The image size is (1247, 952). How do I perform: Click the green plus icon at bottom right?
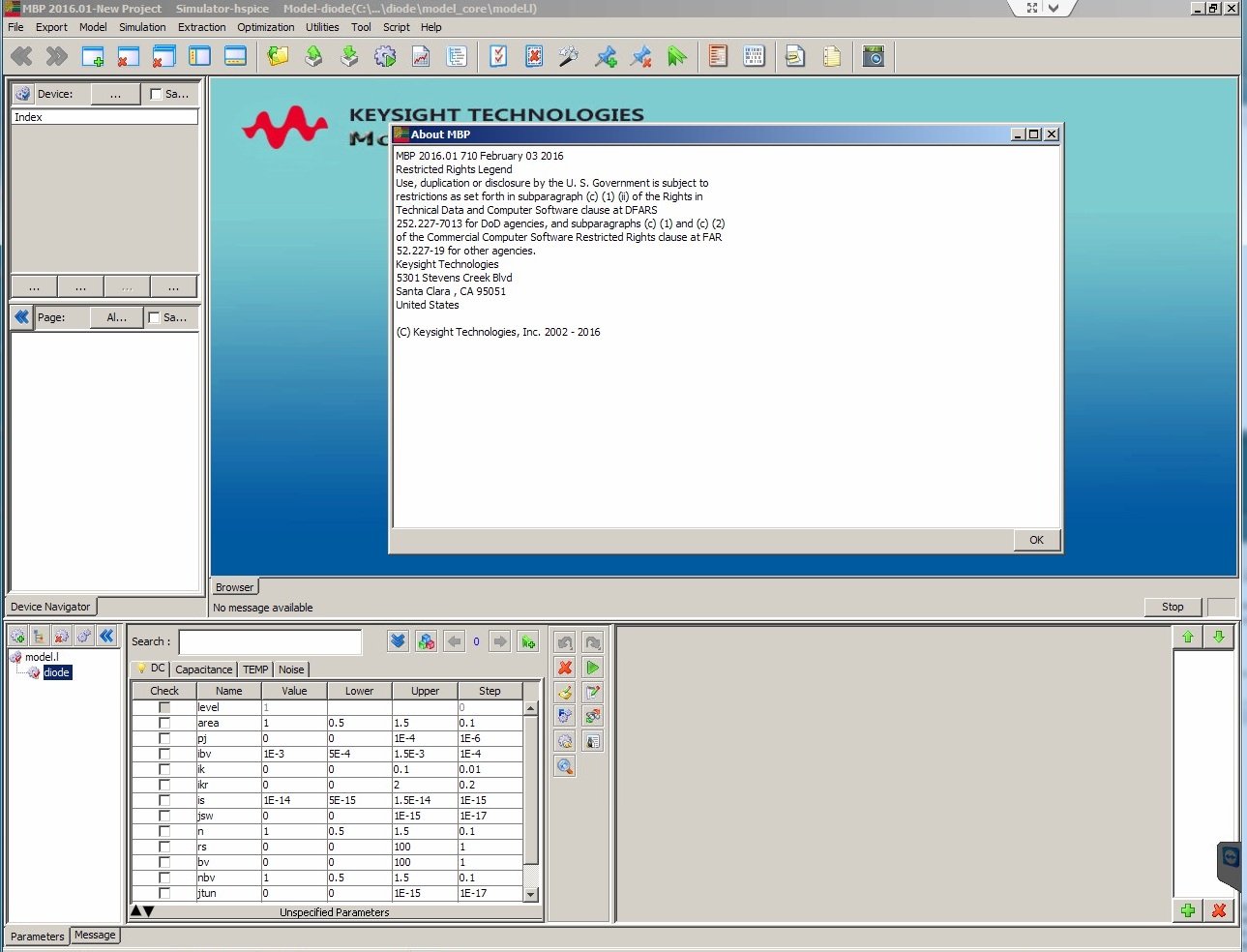click(x=1188, y=910)
